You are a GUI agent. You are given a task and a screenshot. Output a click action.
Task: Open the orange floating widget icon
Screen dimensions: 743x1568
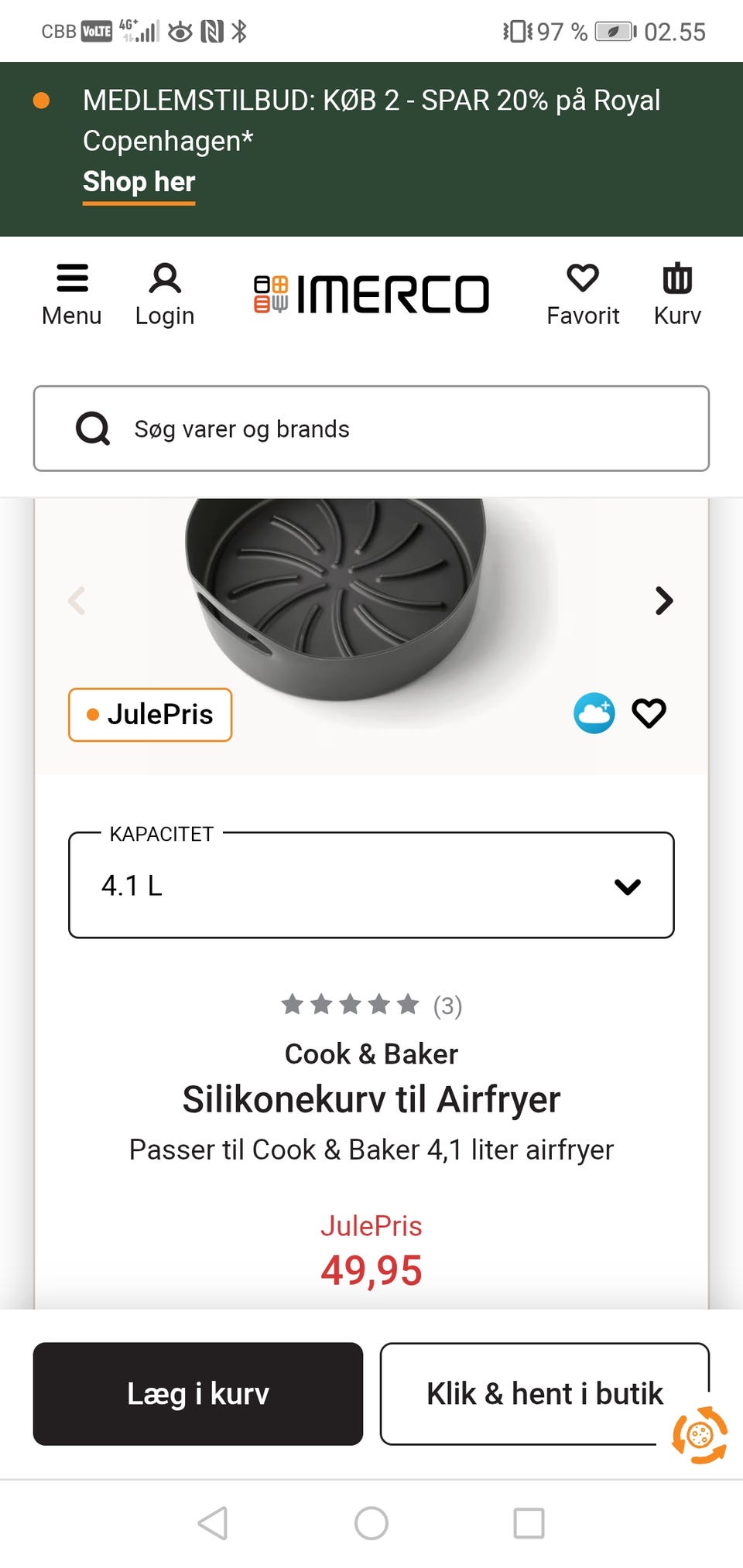click(700, 1436)
